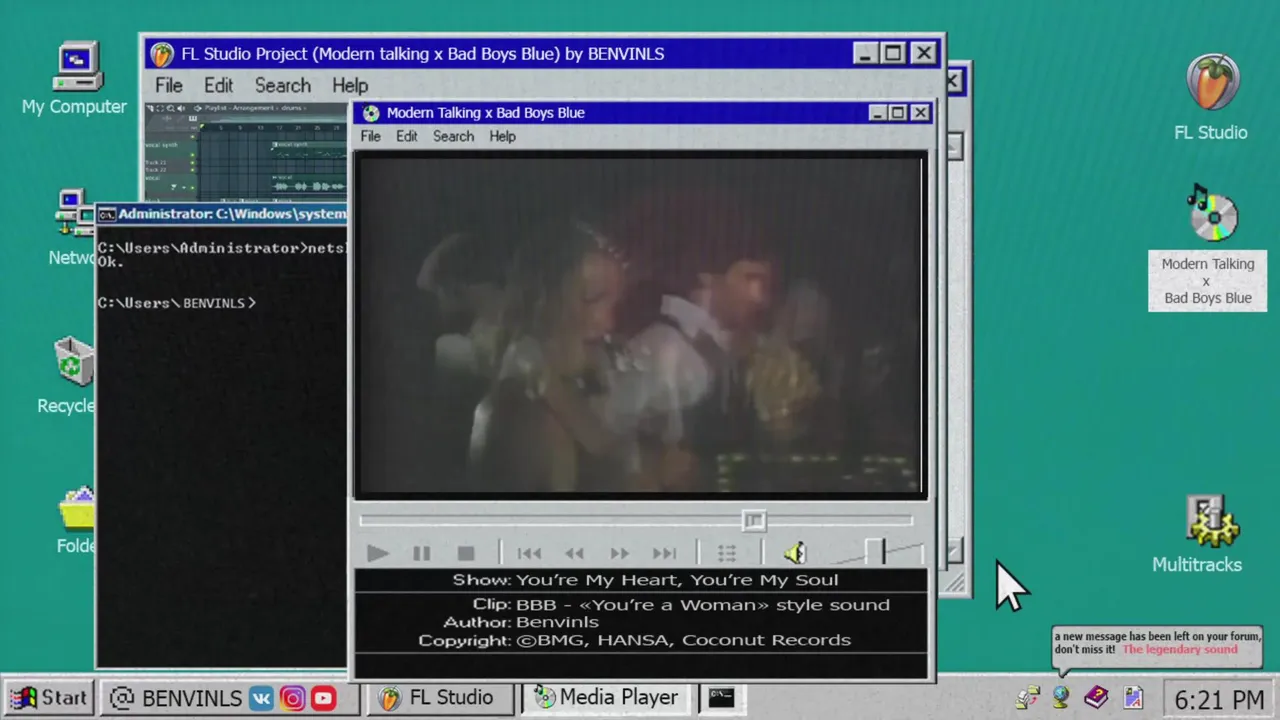Open Help menu in FL Studio Project window

coord(350,85)
